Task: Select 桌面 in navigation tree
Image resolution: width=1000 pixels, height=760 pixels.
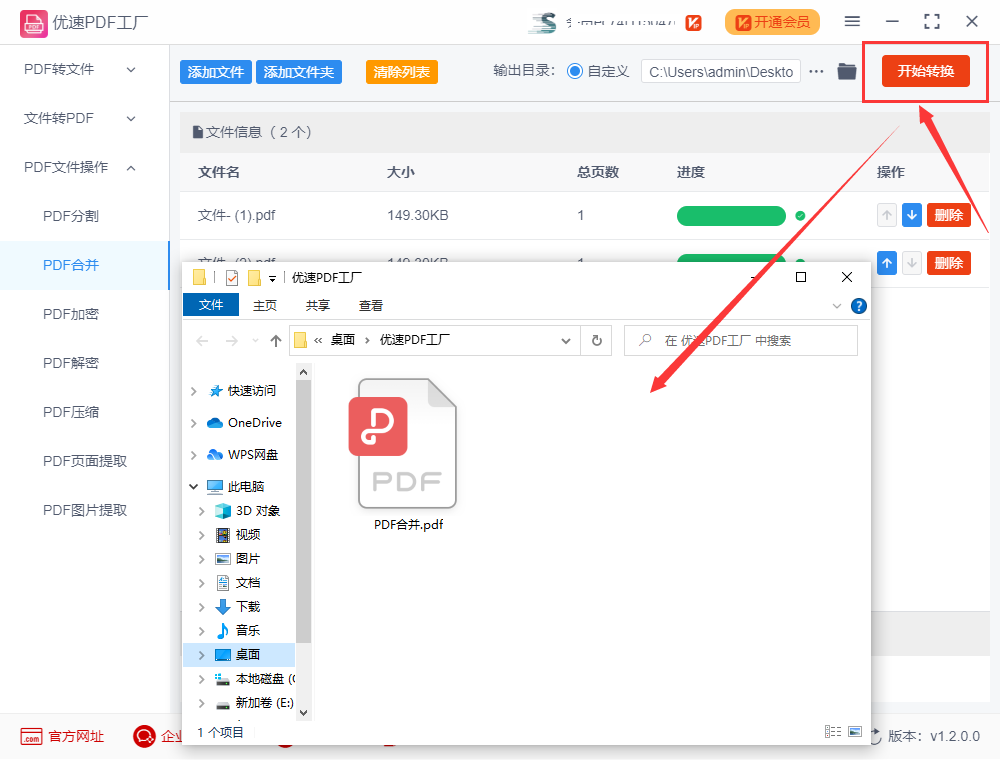Action: point(239,655)
